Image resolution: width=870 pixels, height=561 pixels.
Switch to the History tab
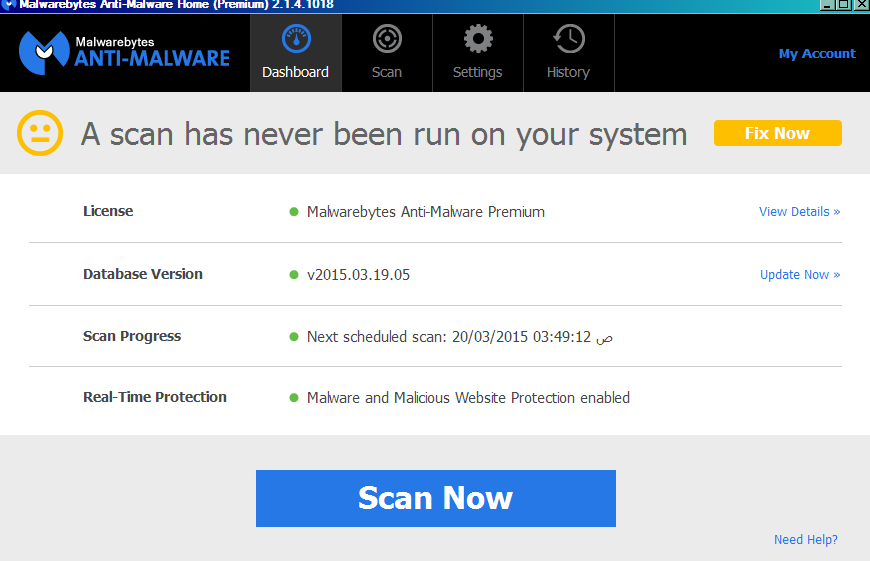pos(568,53)
